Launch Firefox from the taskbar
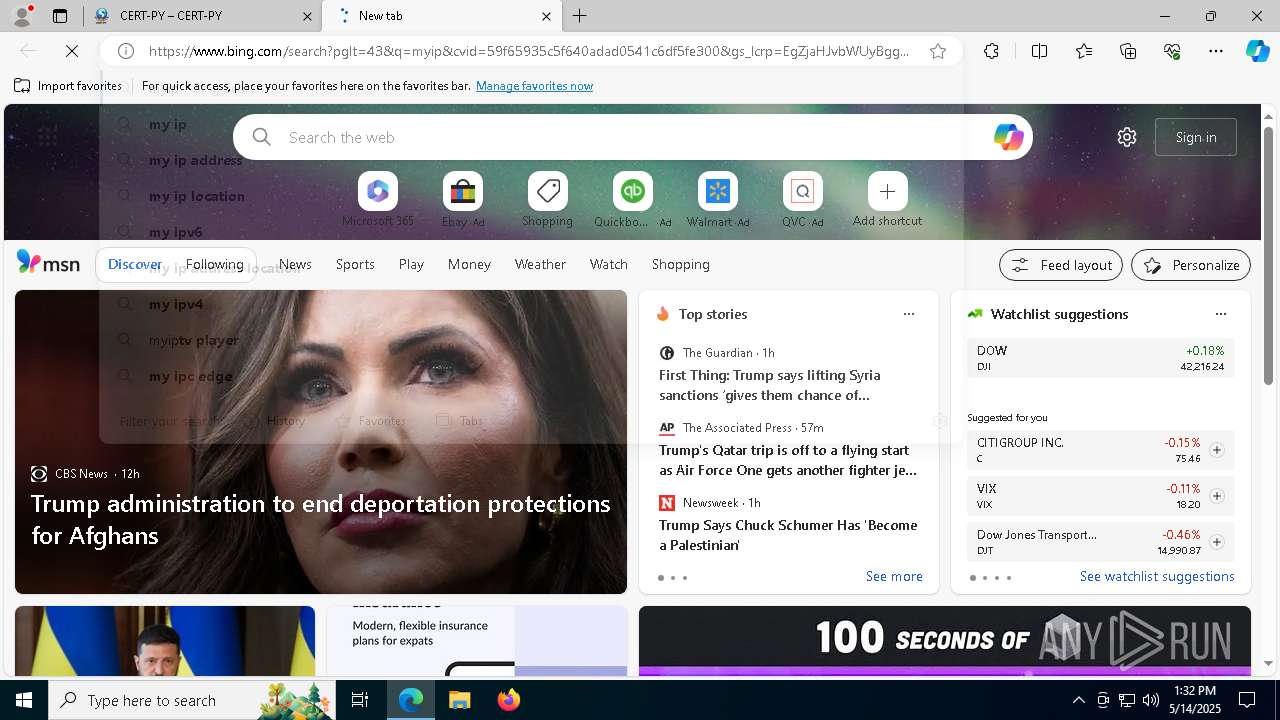This screenshot has height=720, width=1280. pyautogui.click(x=509, y=700)
